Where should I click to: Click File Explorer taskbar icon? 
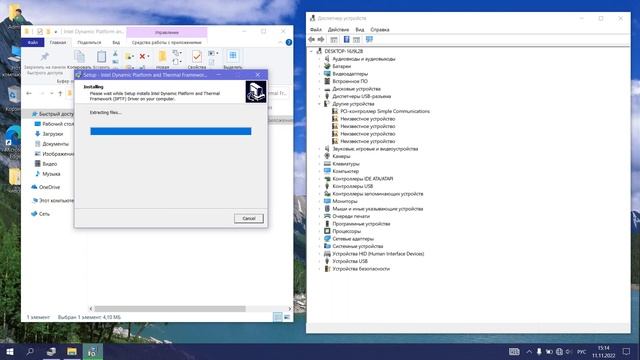coord(72,351)
